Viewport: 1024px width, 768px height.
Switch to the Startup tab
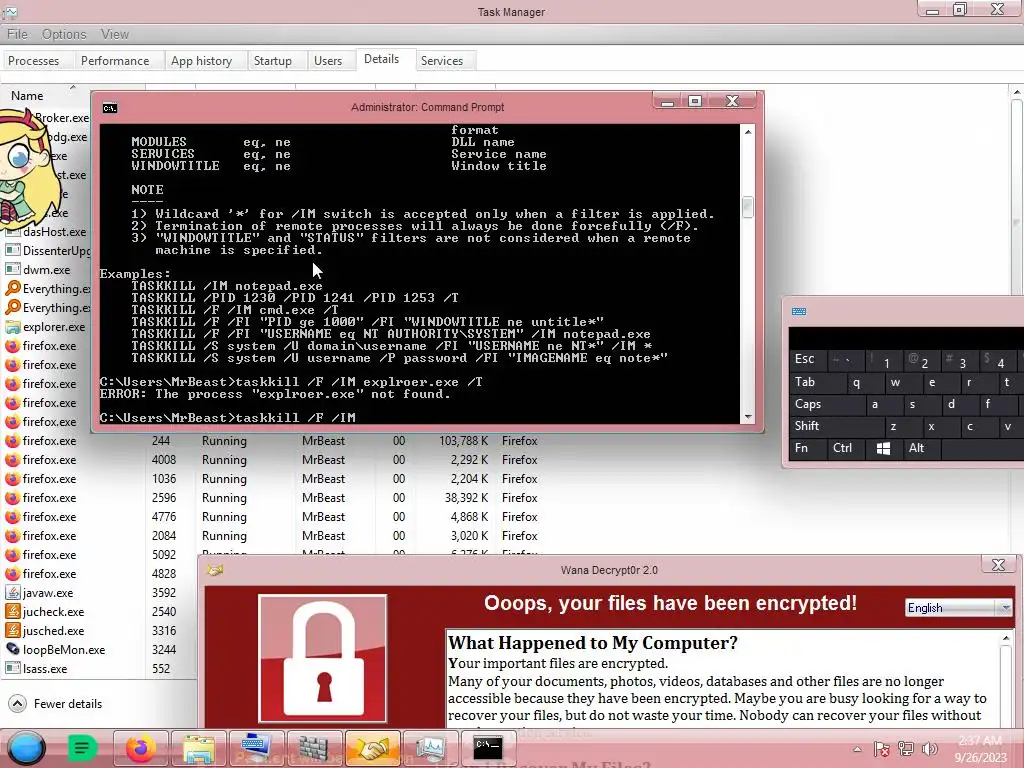click(272, 61)
